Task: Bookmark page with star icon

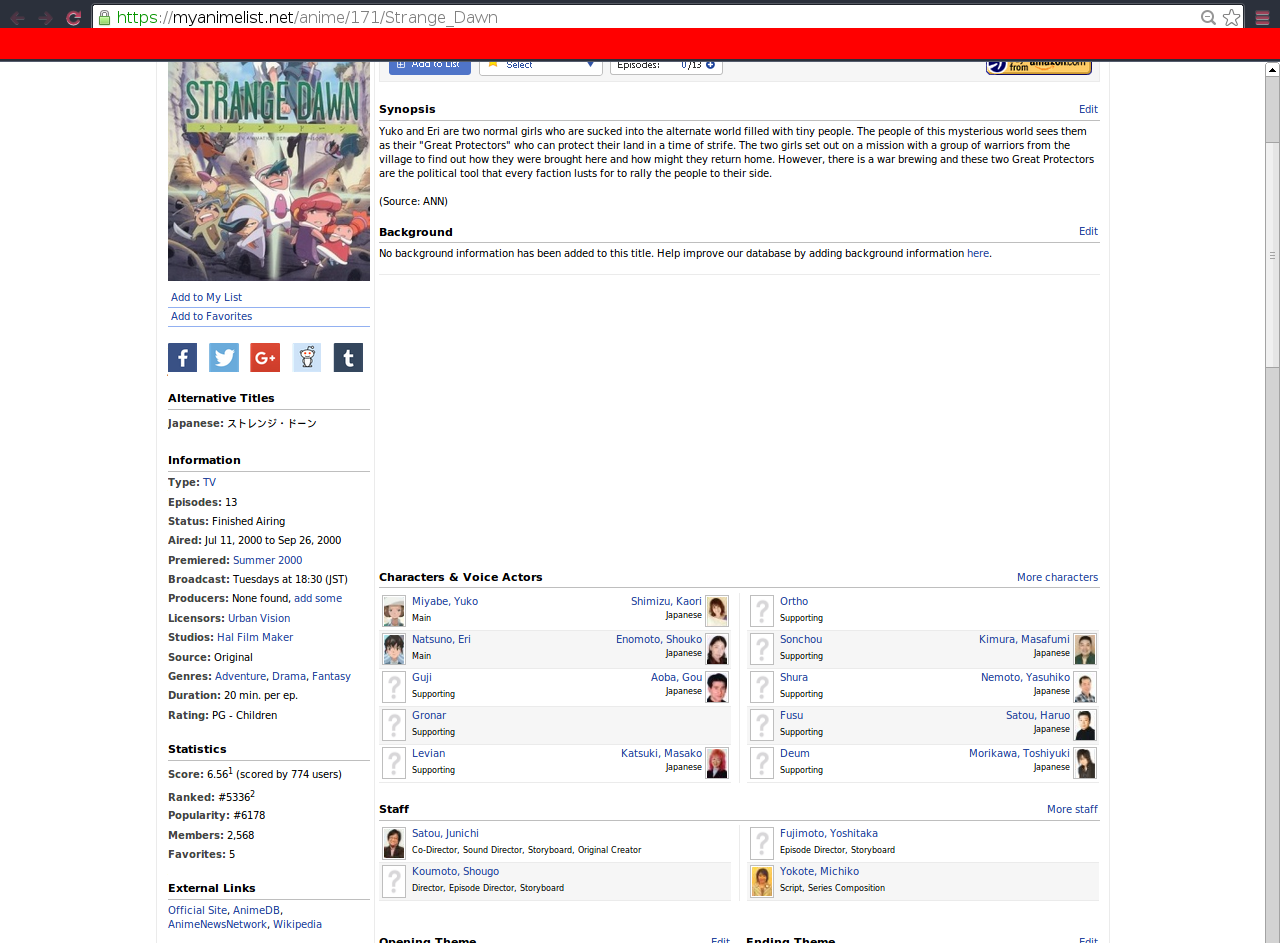Action: point(1231,18)
